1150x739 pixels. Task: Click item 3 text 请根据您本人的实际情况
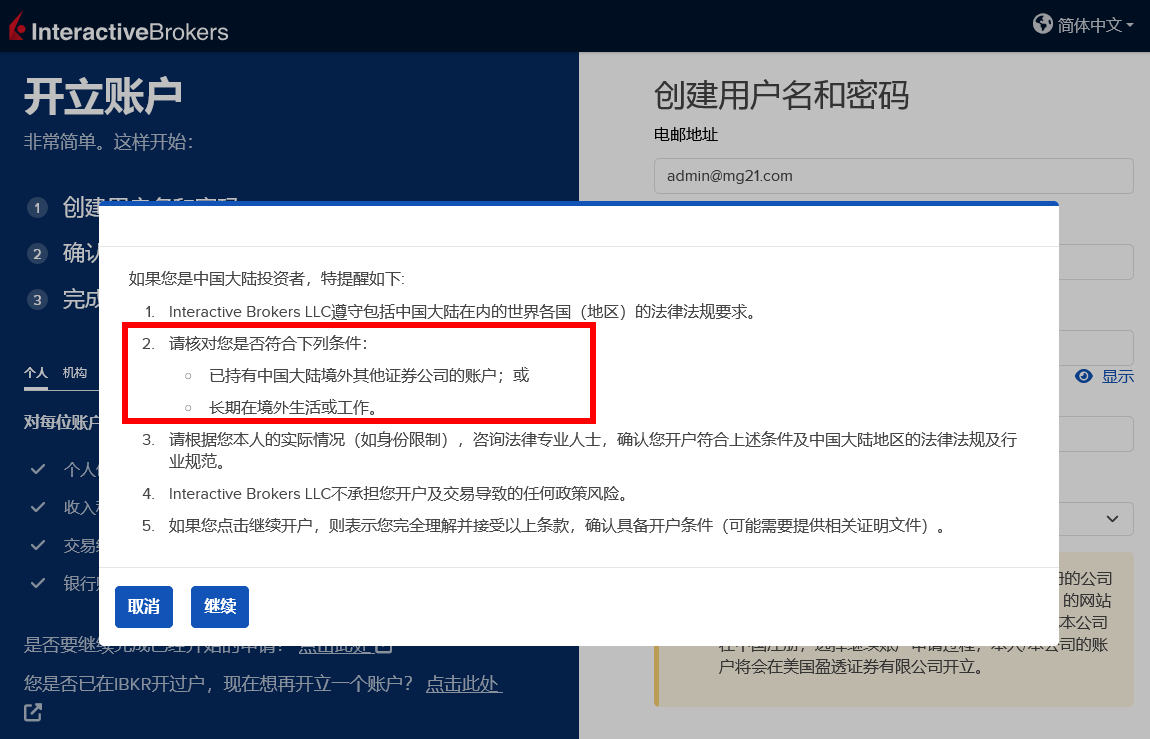point(593,450)
